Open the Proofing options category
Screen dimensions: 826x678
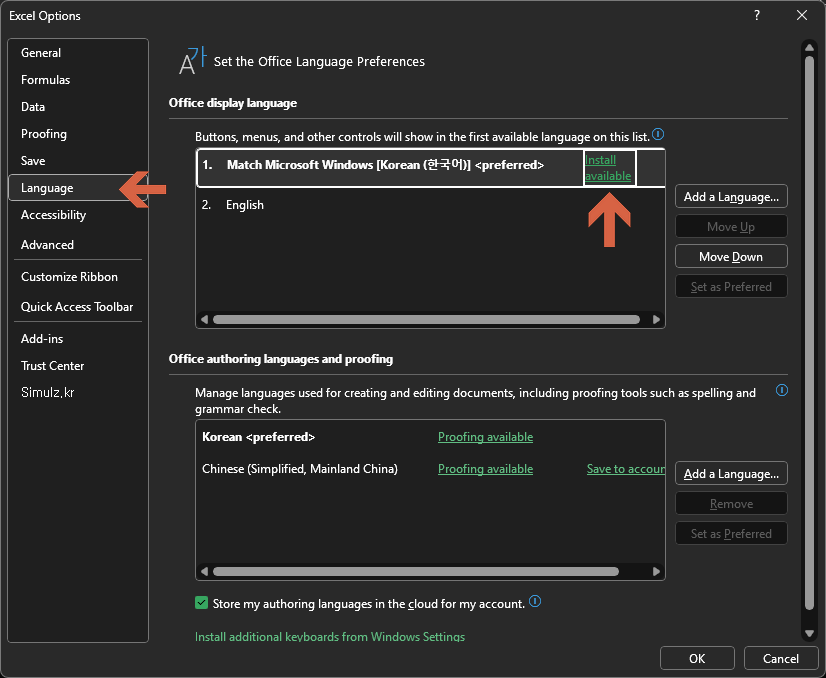[78, 134]
